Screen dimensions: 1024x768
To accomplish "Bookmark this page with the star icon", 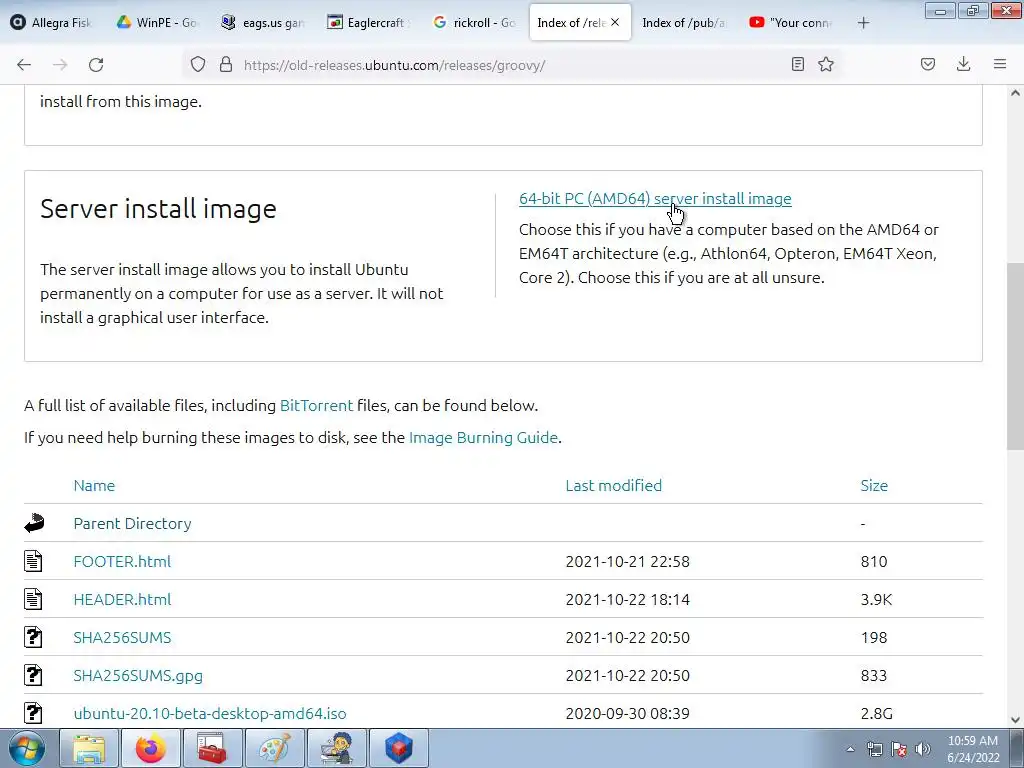I will [x=826, y=64].
